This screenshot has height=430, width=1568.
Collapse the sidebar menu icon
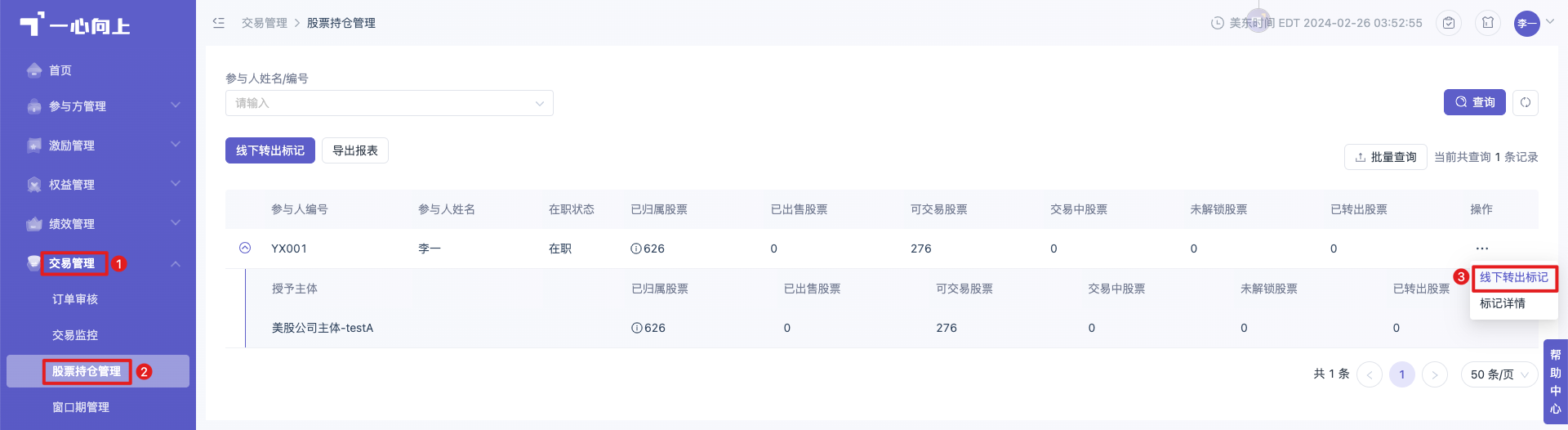(219, 23)
